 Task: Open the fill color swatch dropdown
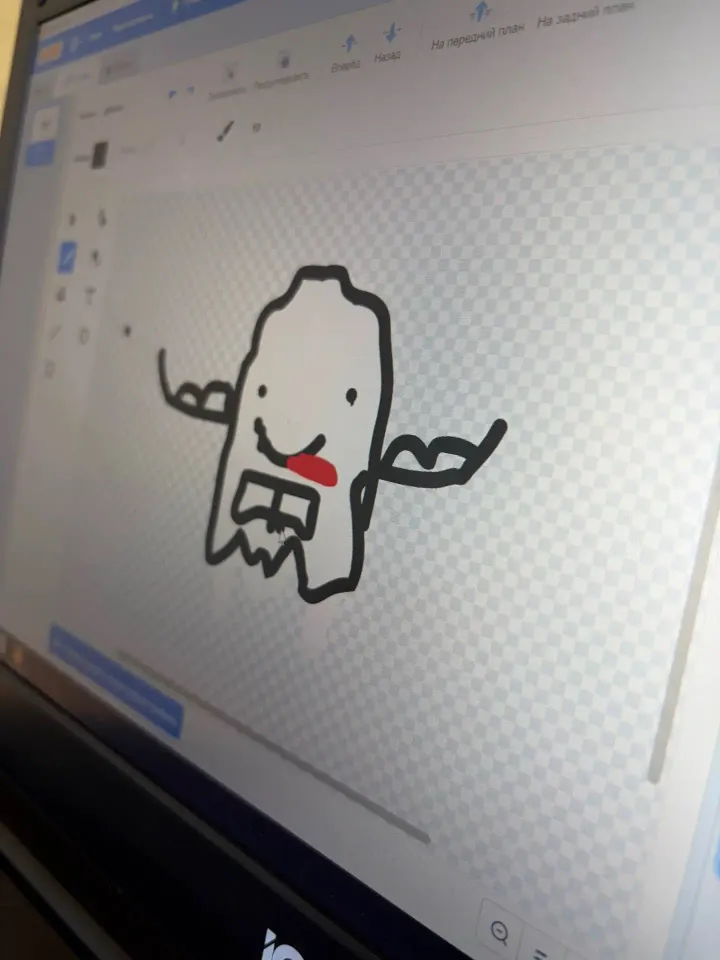click(99, 154)
